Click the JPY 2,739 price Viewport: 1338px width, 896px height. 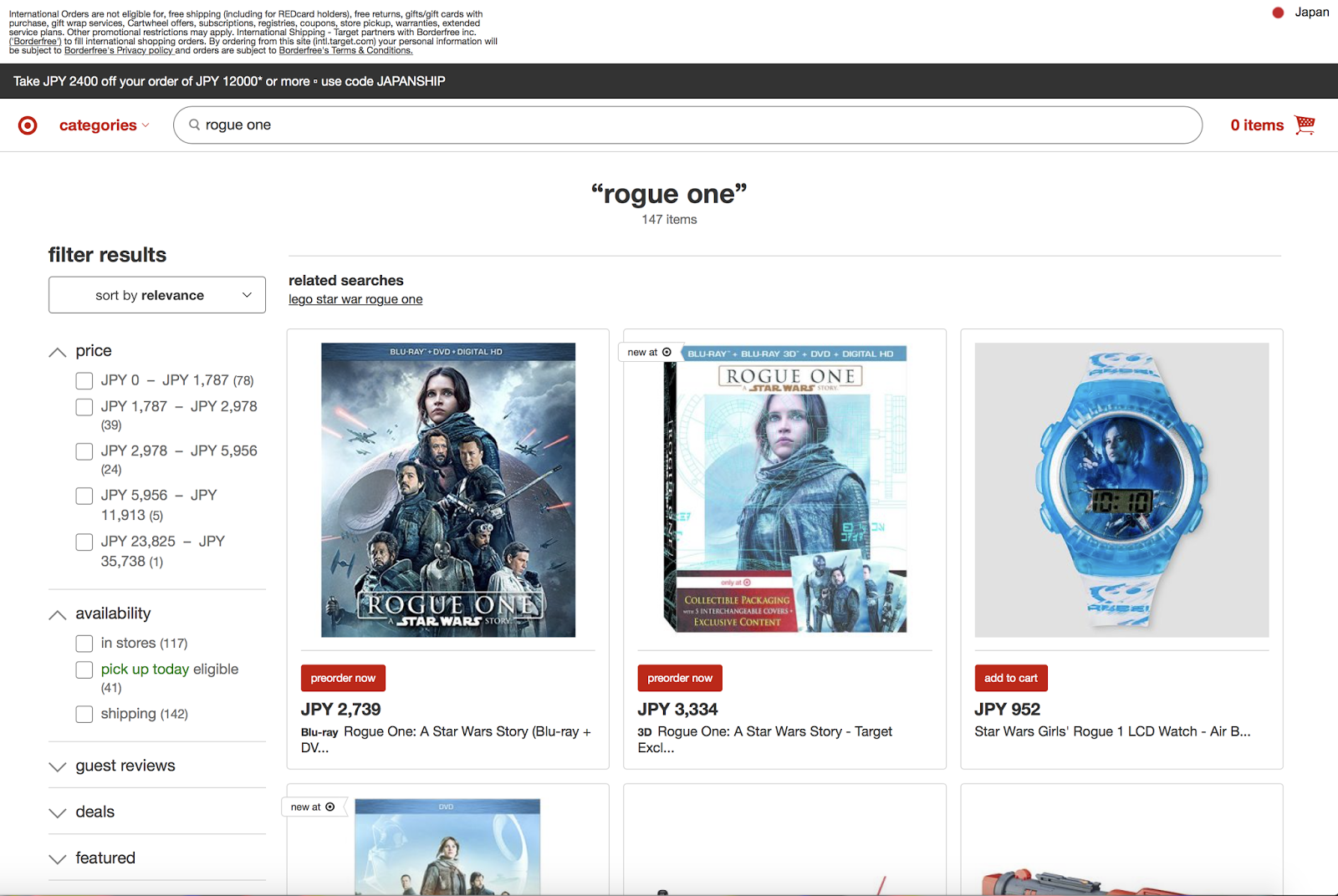tap(340, 709)
